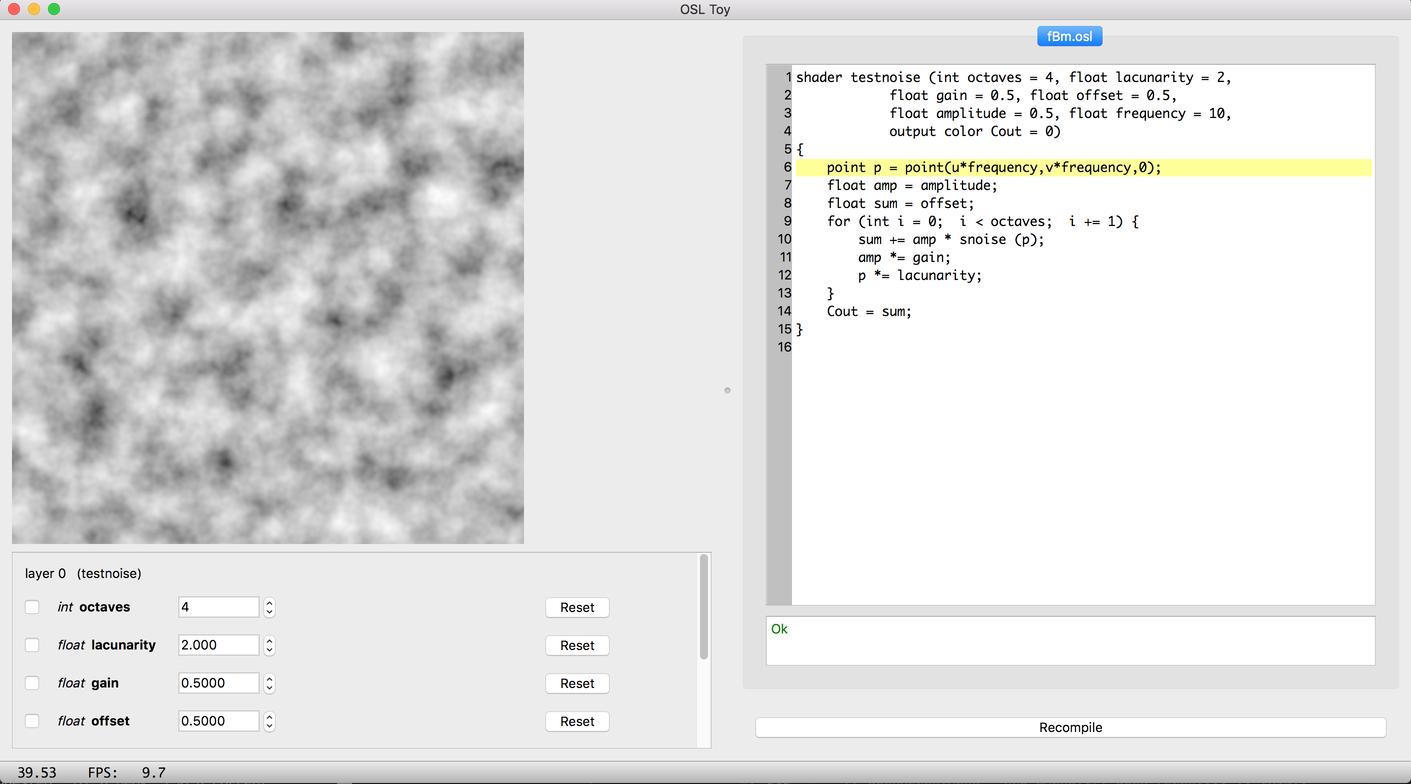Click the 'Cout = sum;' code line

(x=869, y=311)
